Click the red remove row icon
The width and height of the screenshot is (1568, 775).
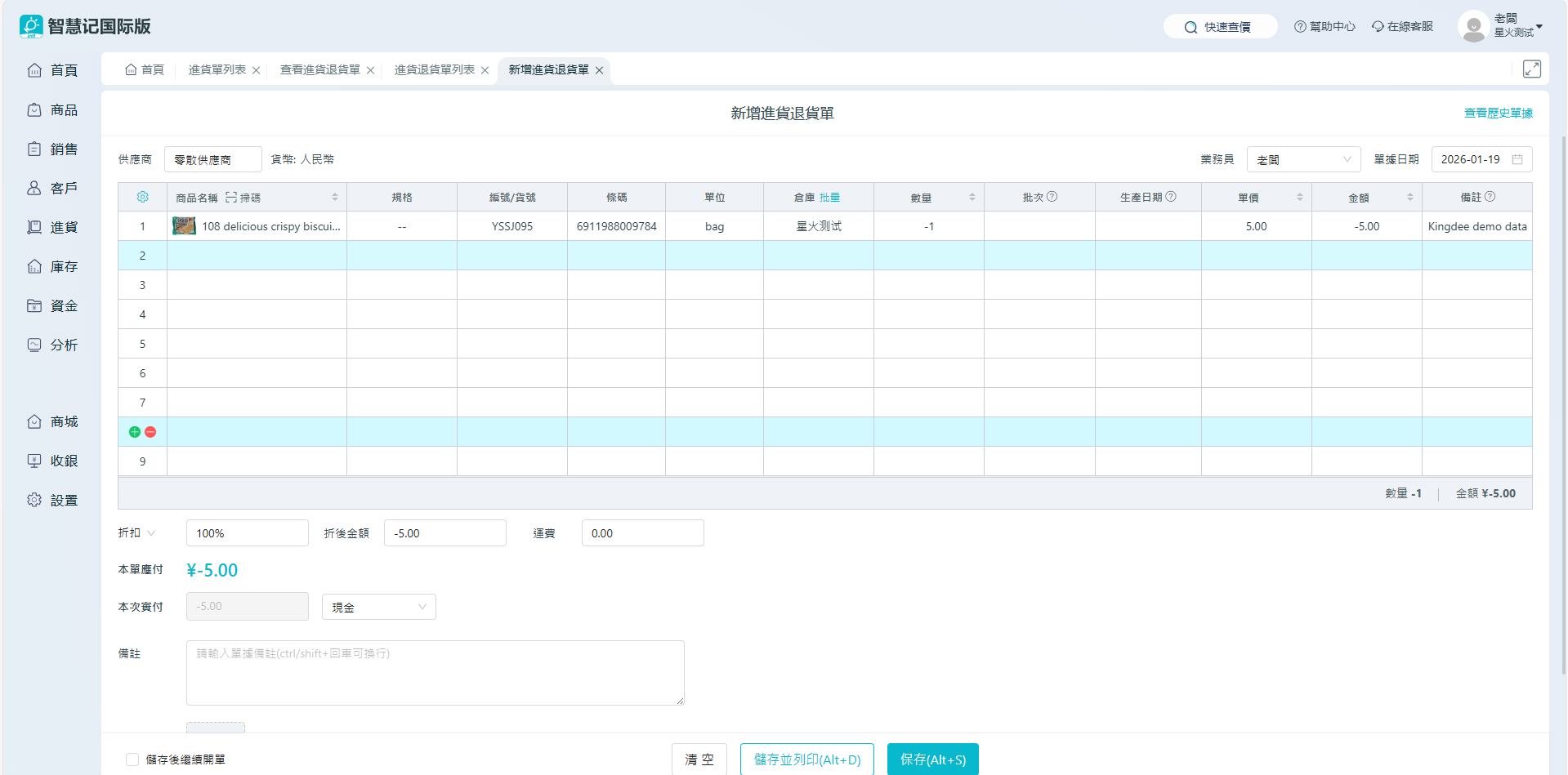150,432
